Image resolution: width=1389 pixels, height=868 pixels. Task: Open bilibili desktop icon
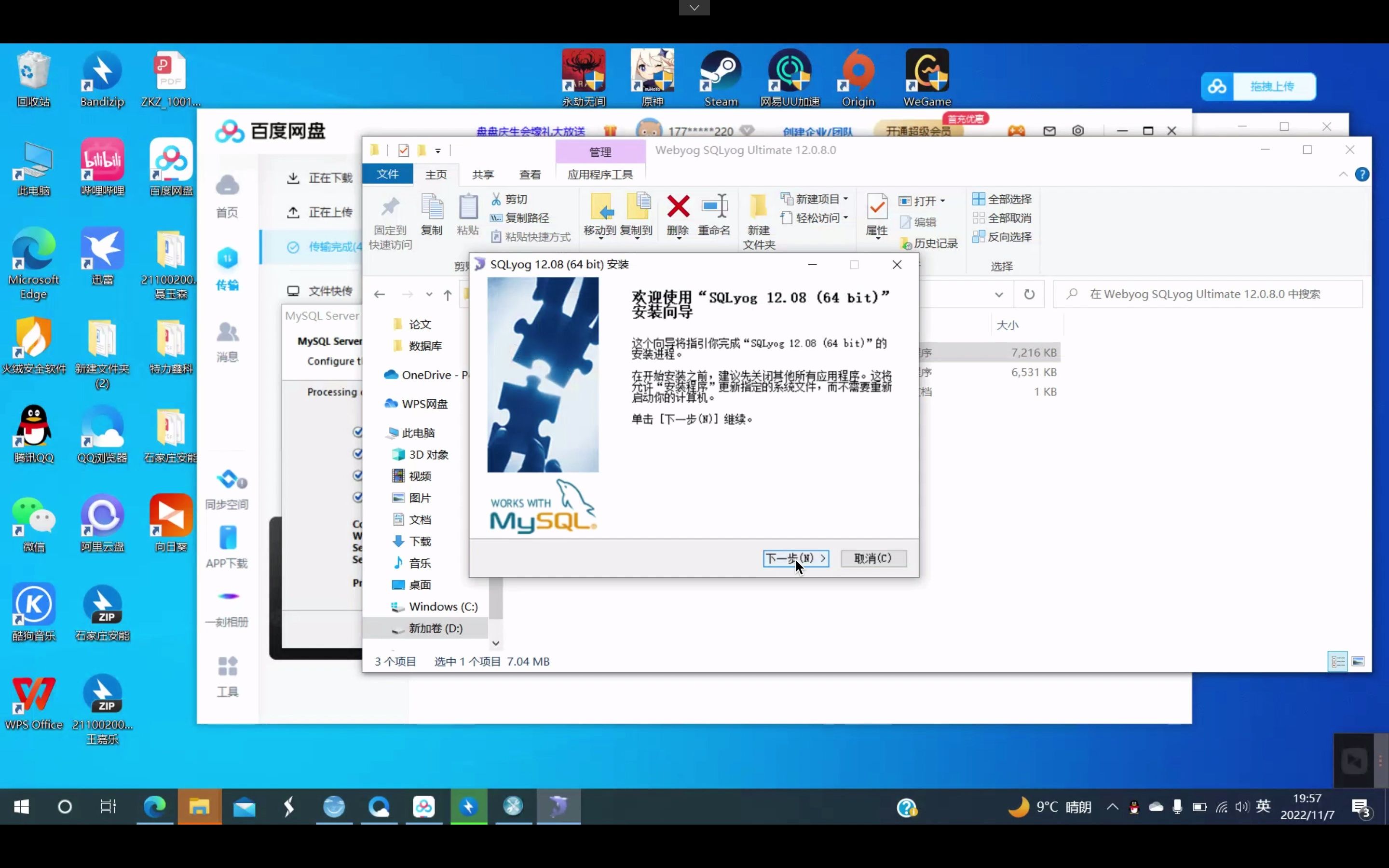(102, 168)
